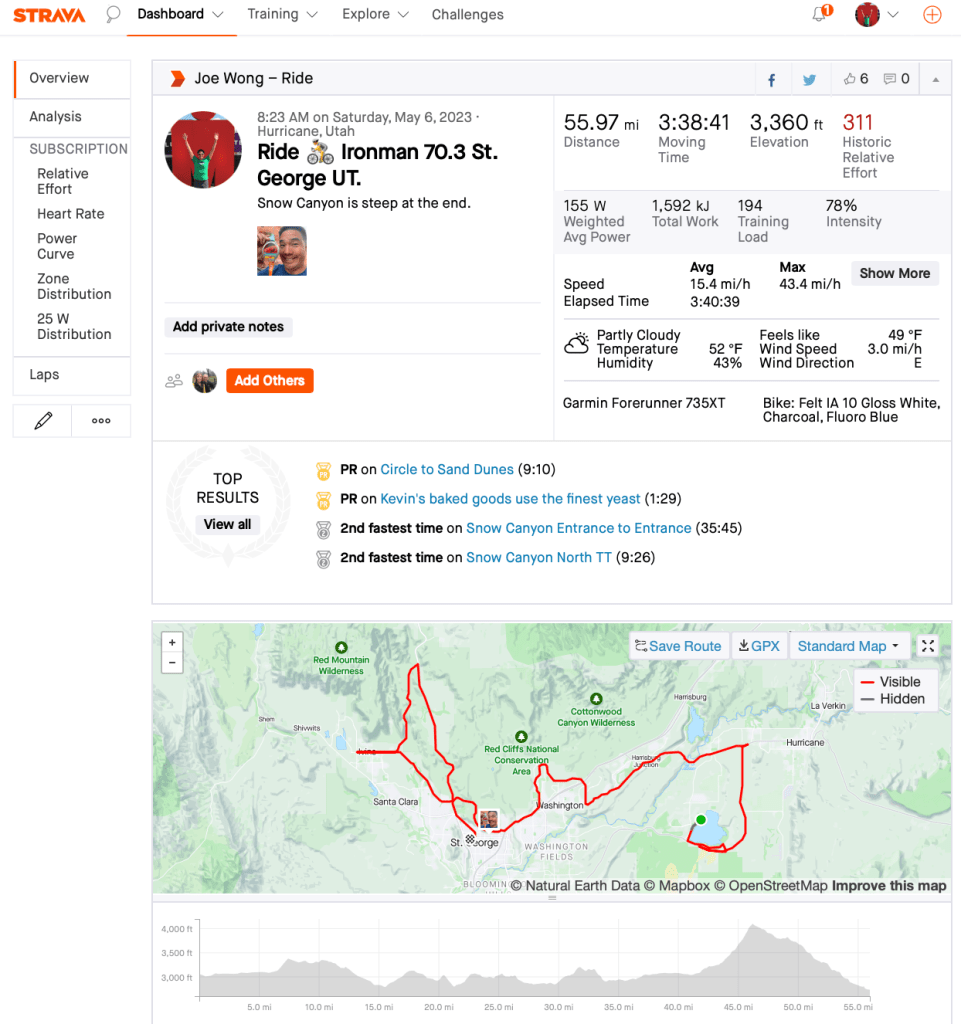This screenshot has height=1024, width=961.
Task: Share the ride on Facebook
Action: pos(772,80)
